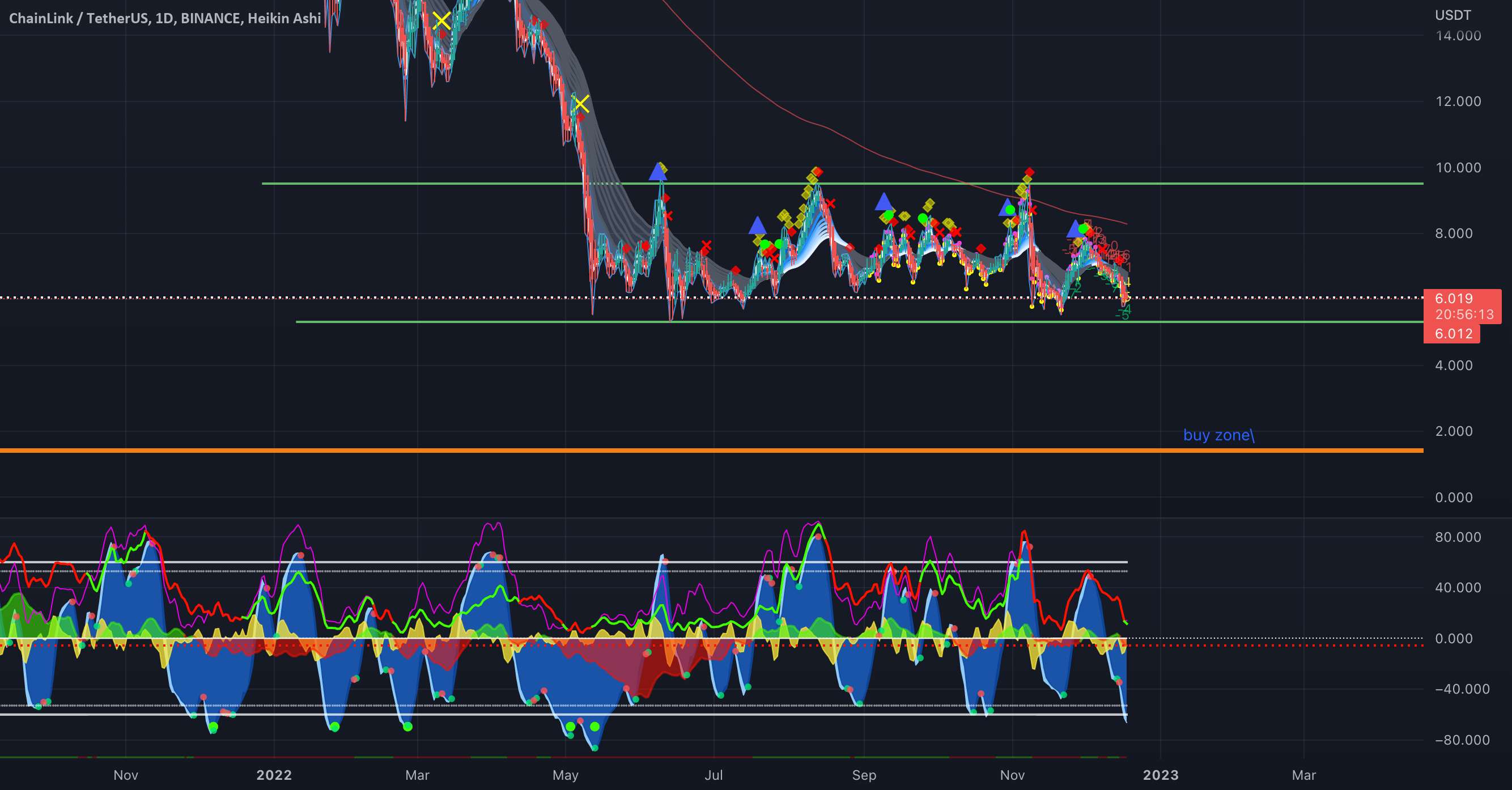Screen dimensions: 1512x790
Task: Click the yellow X marker near the 12.000 level
Action: coord(581,104)
